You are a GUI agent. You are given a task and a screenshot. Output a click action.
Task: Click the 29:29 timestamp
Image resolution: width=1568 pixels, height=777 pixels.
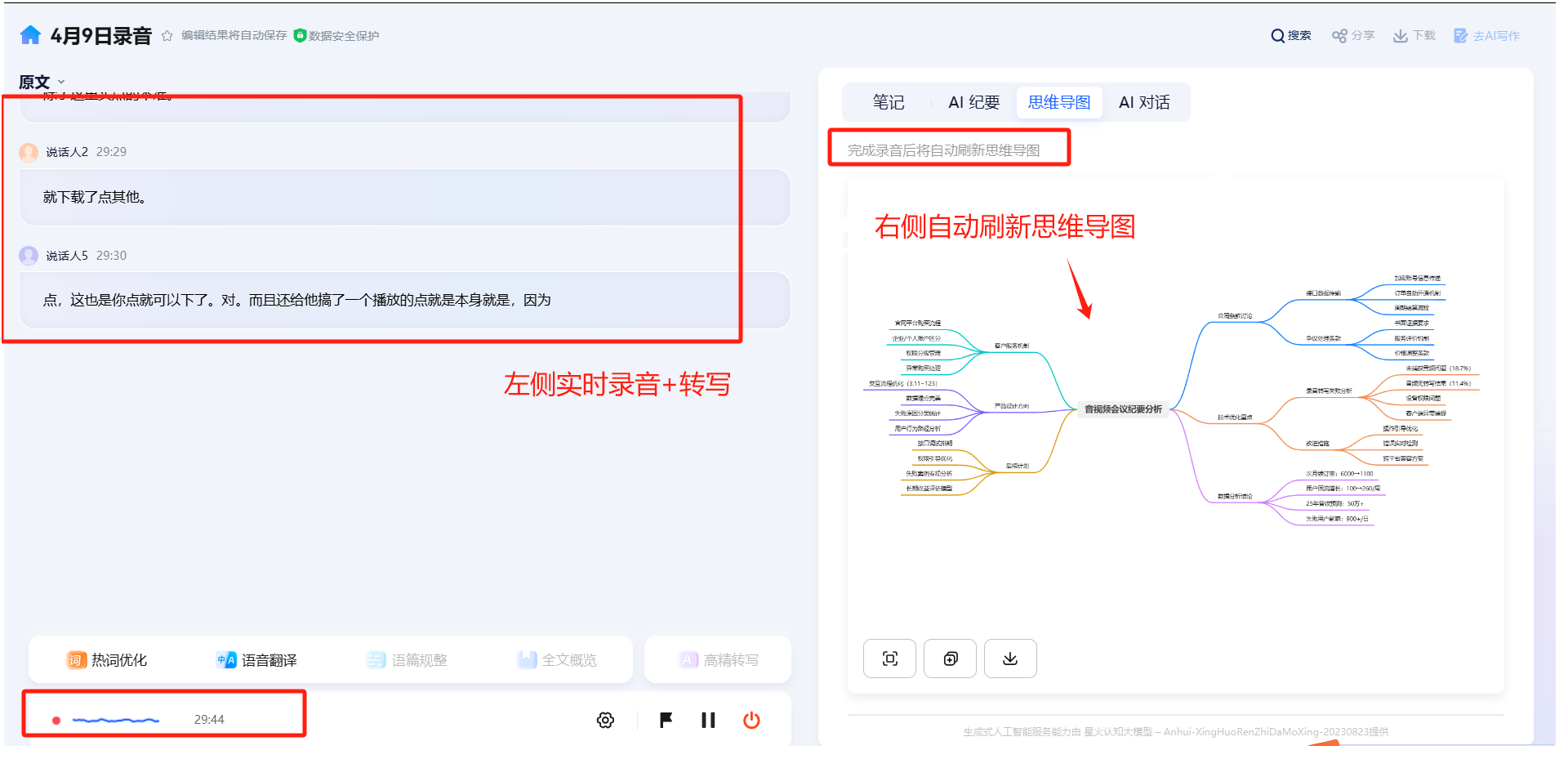[111, 152]
